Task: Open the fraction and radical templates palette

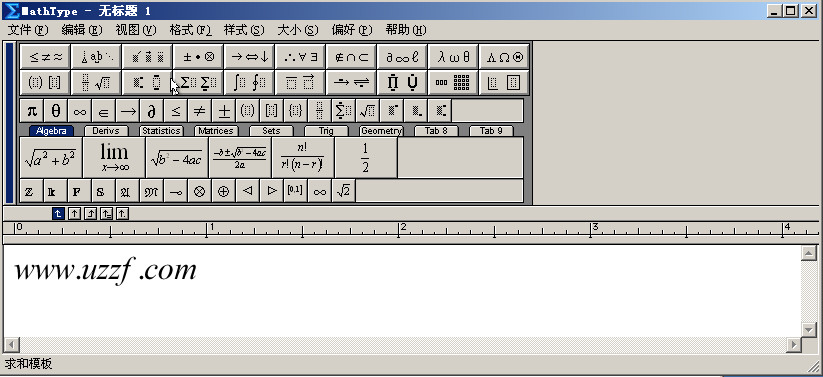Action: tap(97, 82)
